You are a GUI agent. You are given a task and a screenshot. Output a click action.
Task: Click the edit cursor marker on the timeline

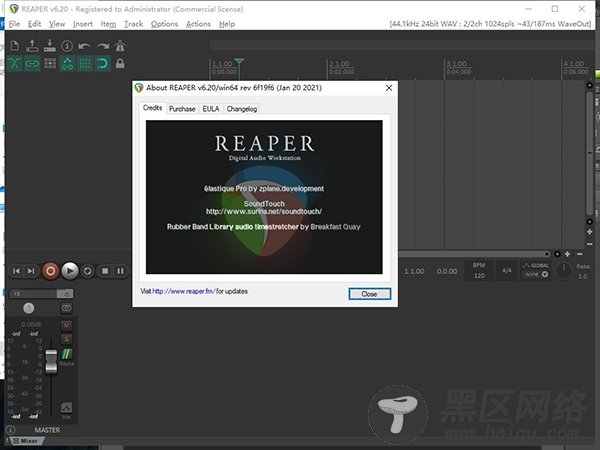239,61
